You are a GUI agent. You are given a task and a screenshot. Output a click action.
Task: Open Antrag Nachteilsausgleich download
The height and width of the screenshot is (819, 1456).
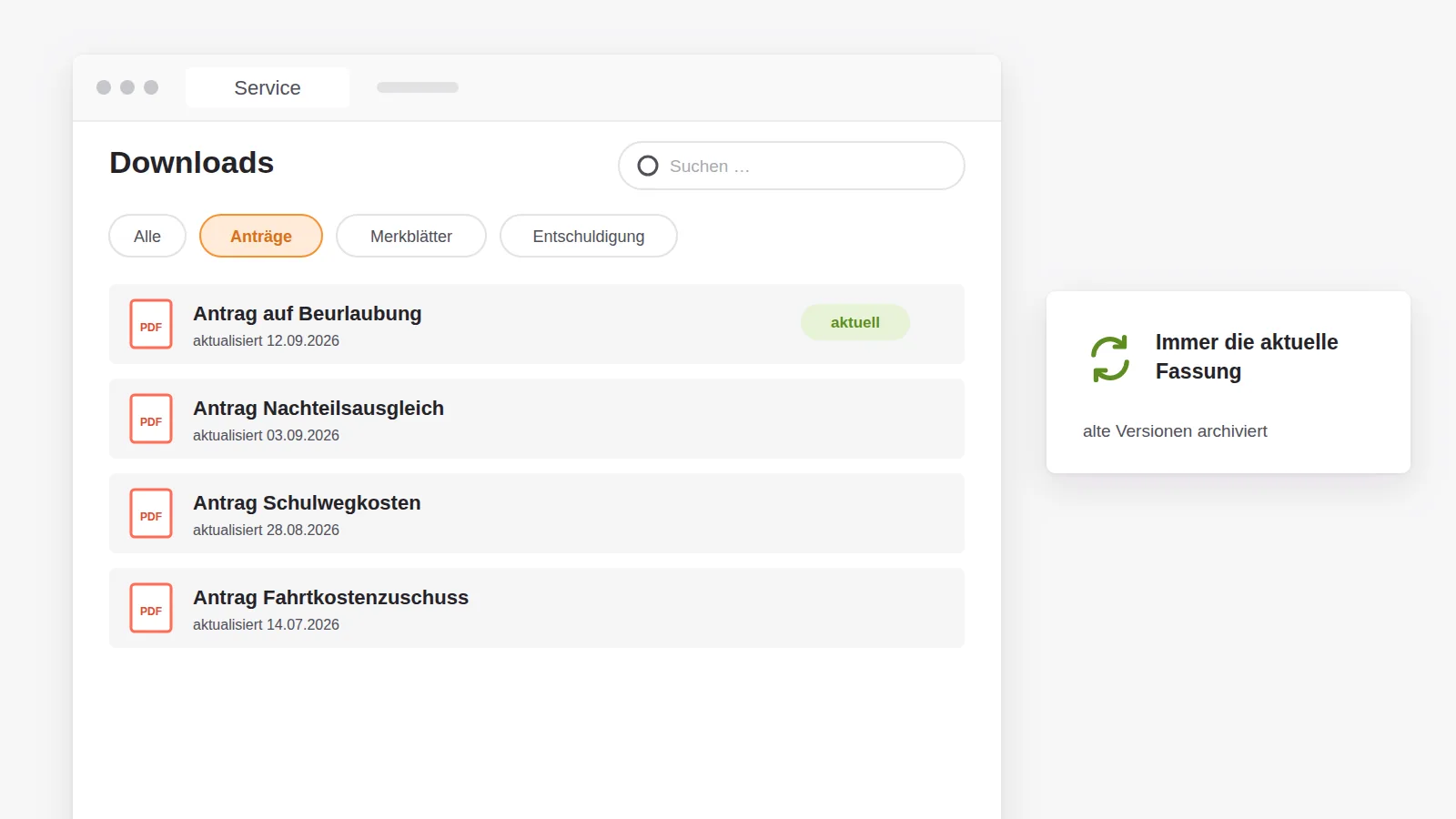537,419
